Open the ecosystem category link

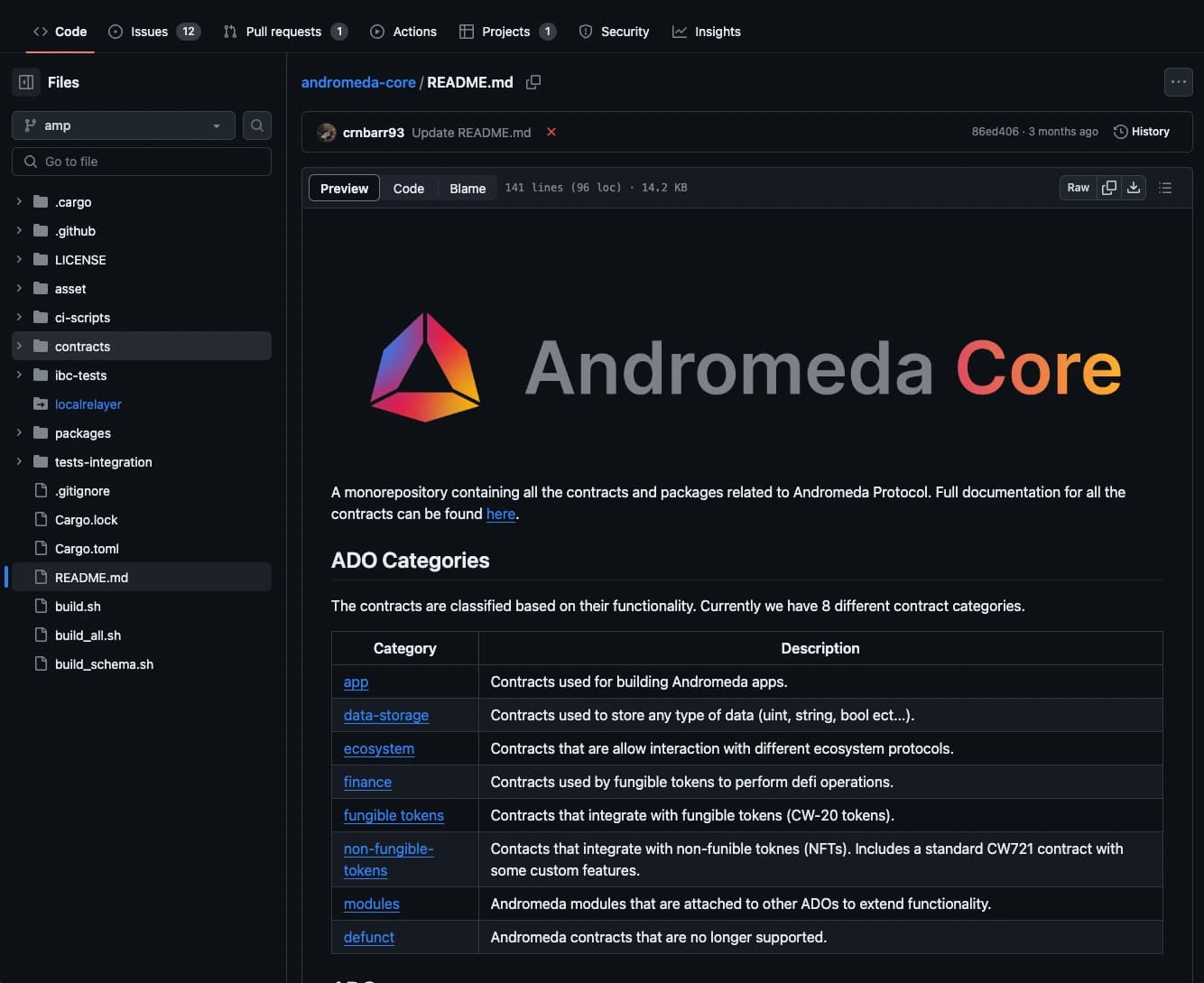point(379,748)
